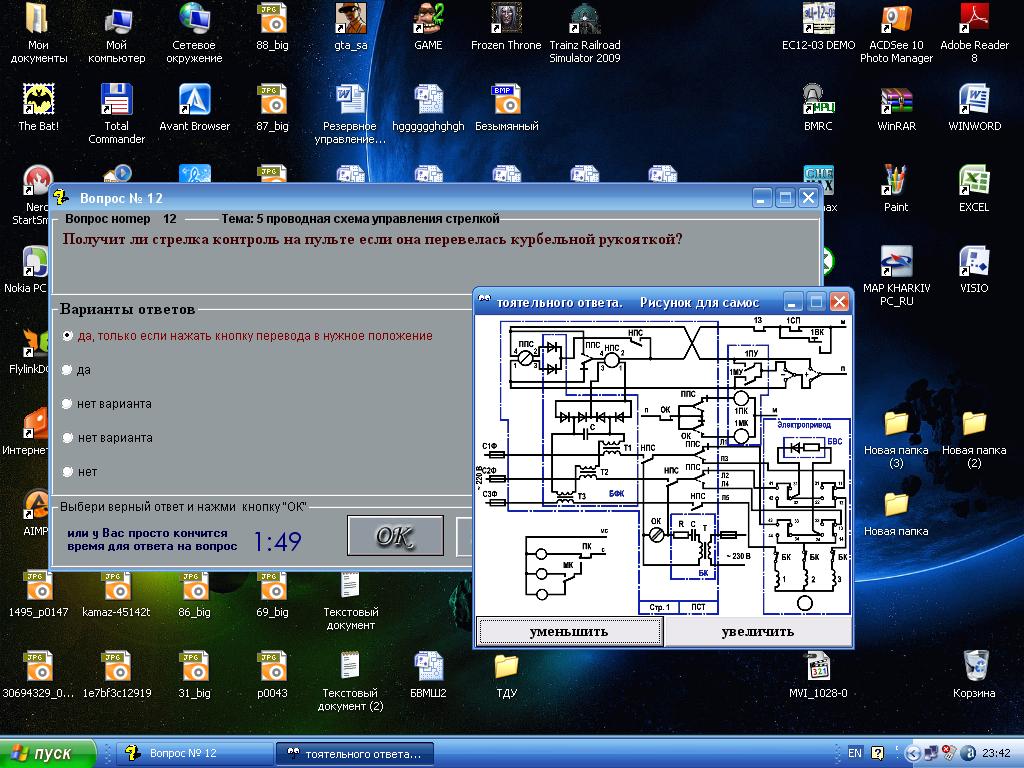This screenshot has height=768, width=1024.
Task: Click the "увеличить" zoom-in button
Action: click(757, 631)
